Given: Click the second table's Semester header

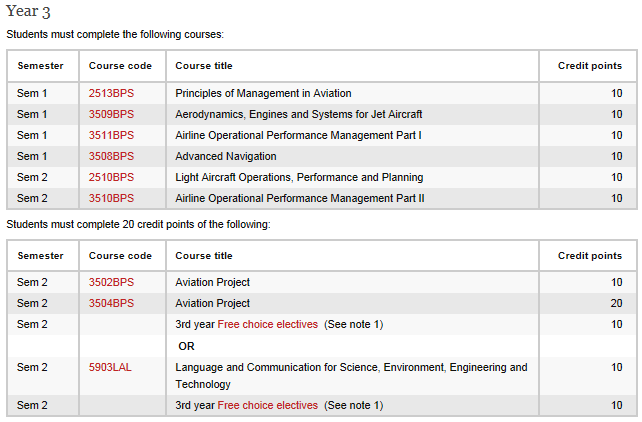Looking at the screenshot, I should (41, 256).
